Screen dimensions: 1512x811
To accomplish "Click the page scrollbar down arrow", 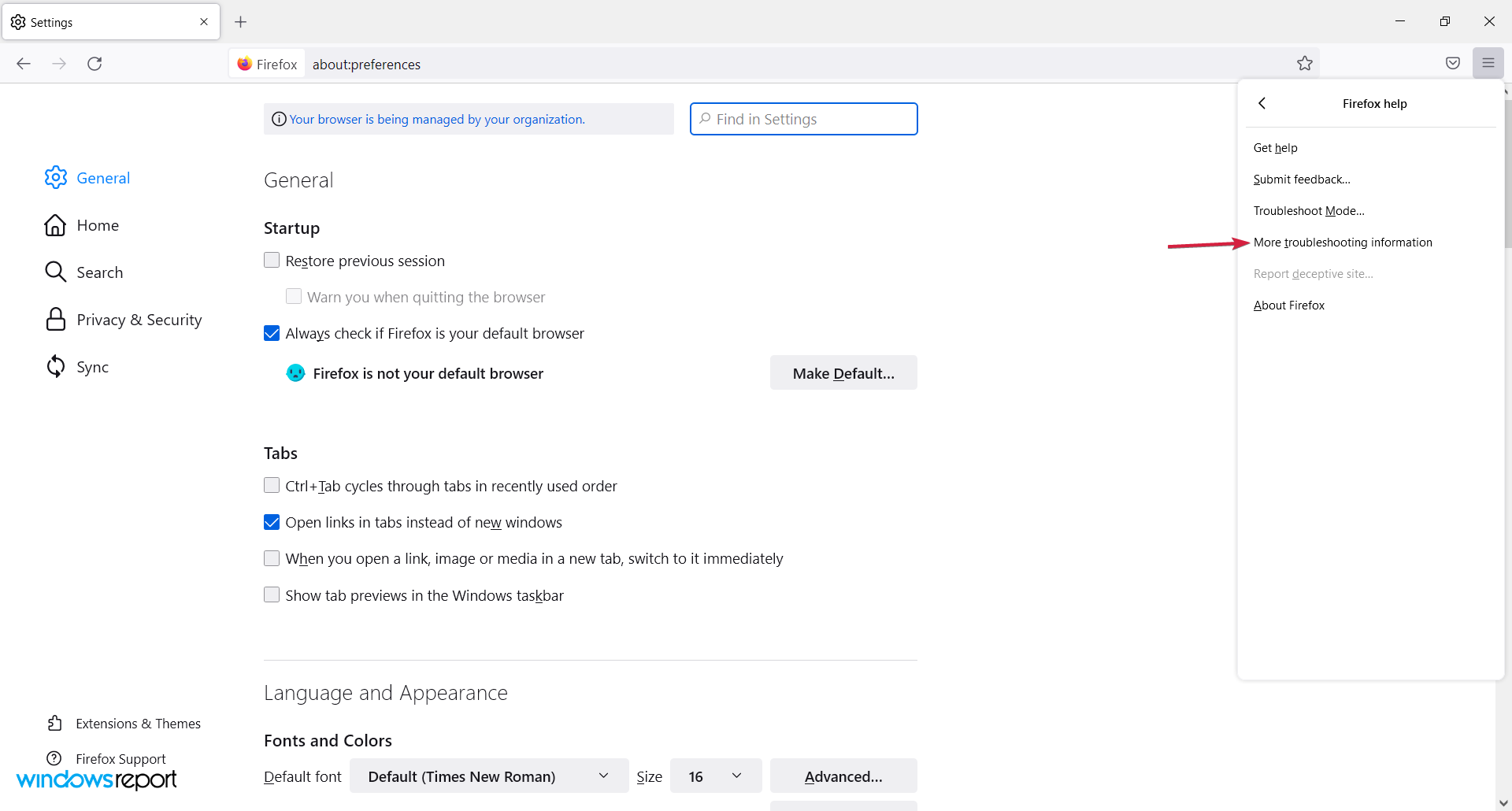I will (x=1505, y=803).
